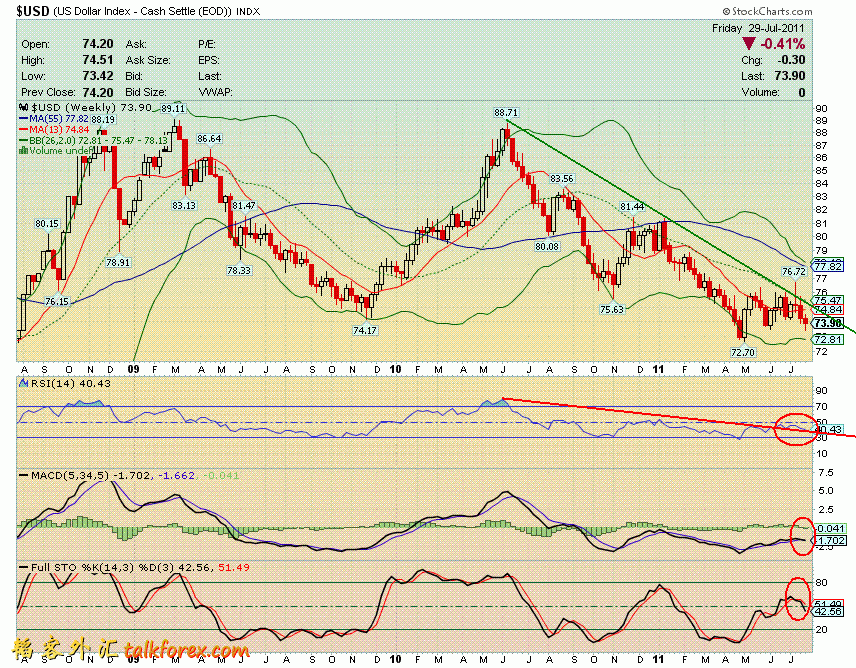Image resolution: width=856 pixels, height=668 pixels.
Task: Click the 81.44 price label
Action: [x=632, y=206]
